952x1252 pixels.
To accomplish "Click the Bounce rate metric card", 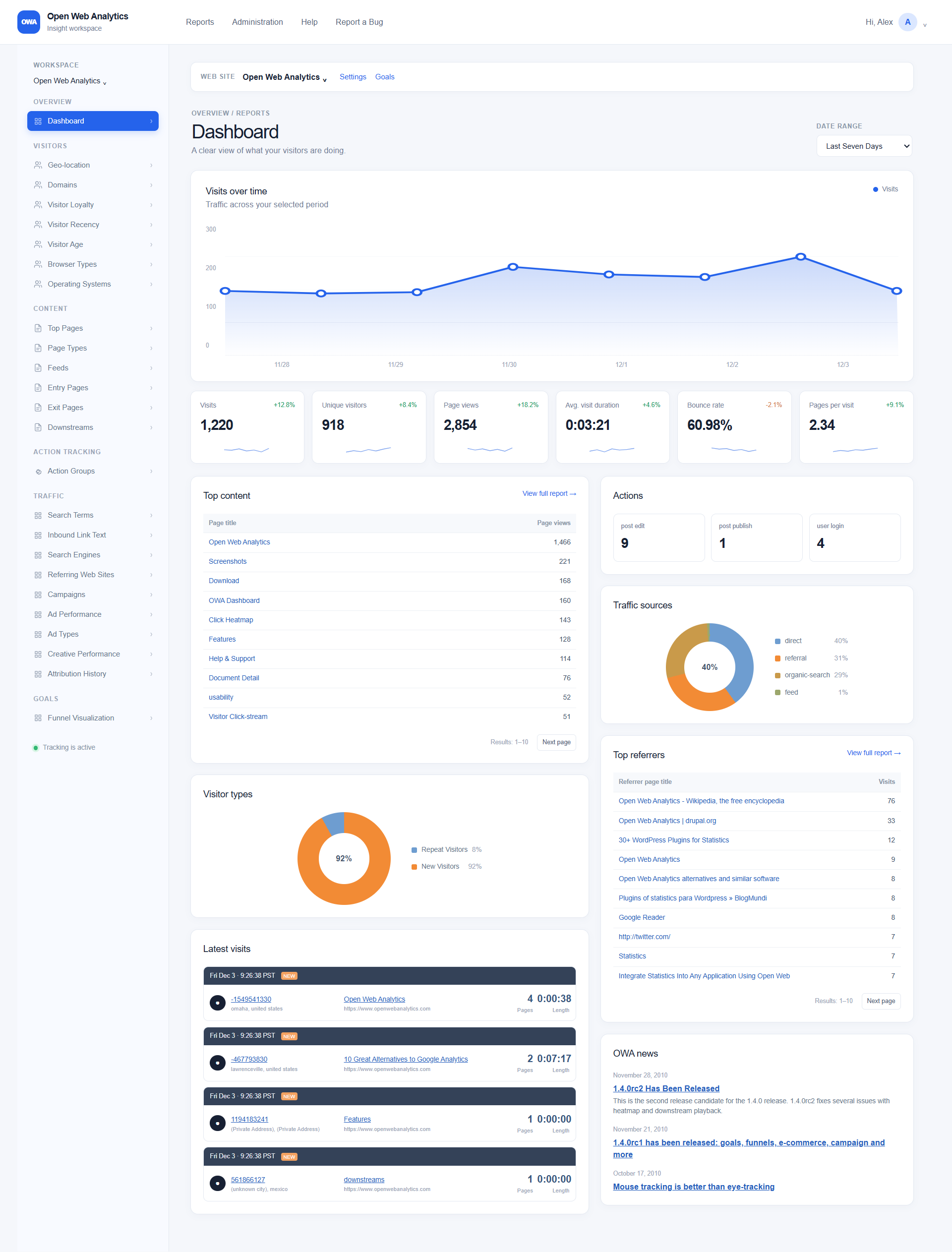I will [734, 428].
